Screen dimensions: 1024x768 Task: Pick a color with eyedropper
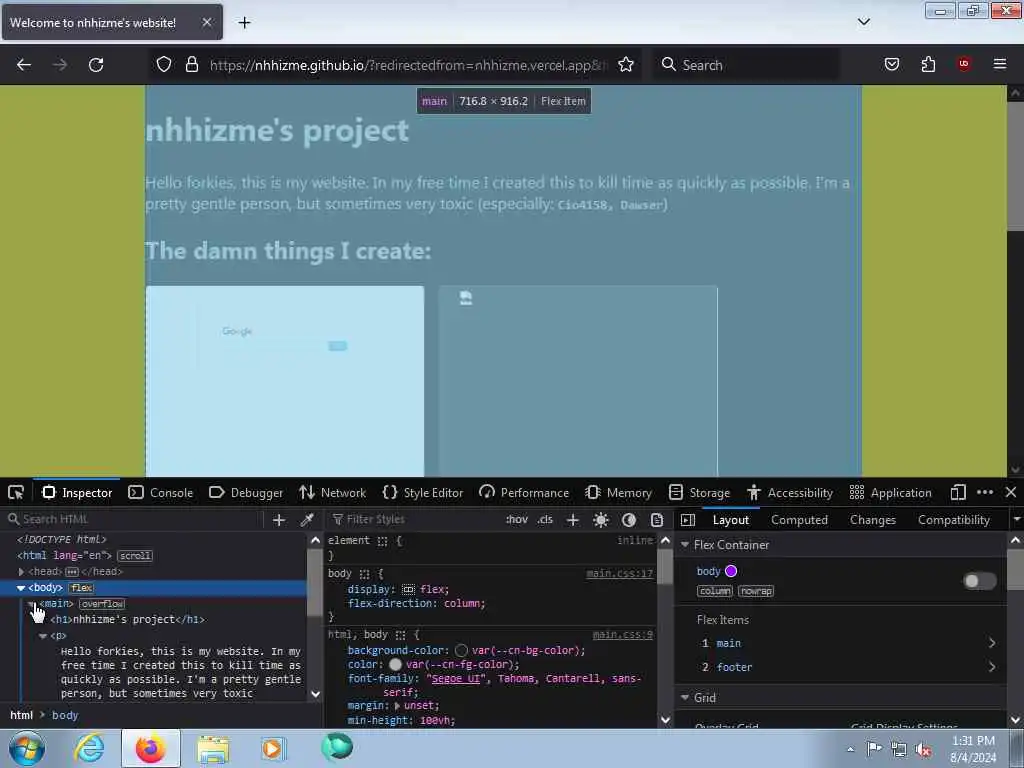point(306,520)
